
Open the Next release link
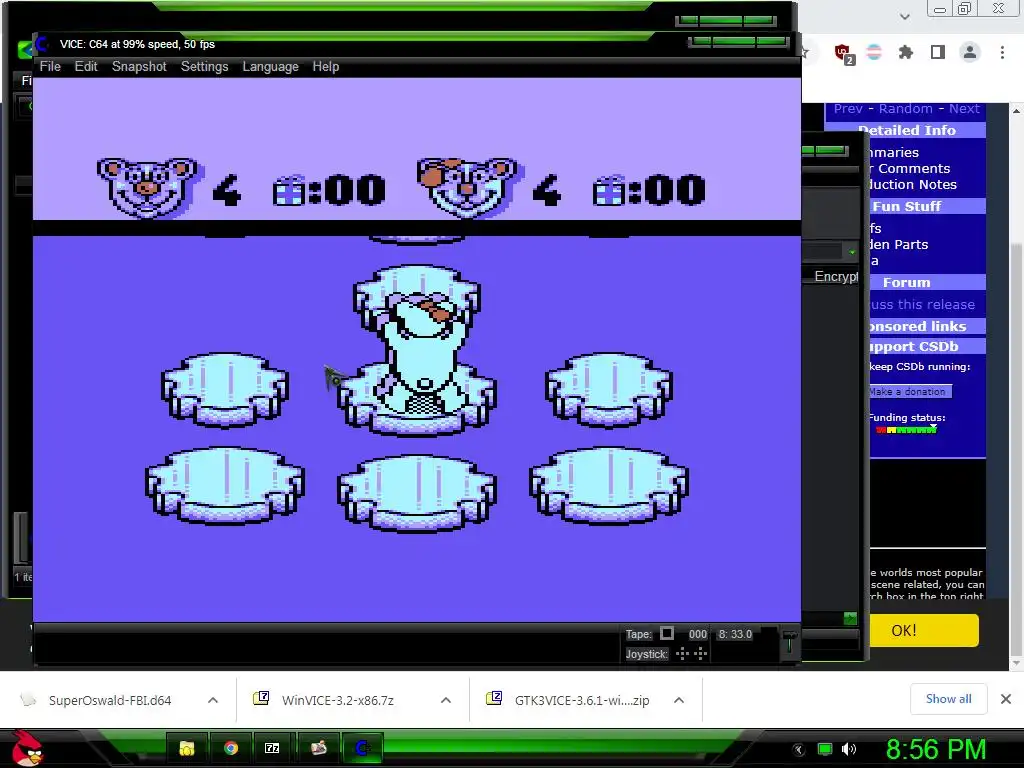pos(964,108)
